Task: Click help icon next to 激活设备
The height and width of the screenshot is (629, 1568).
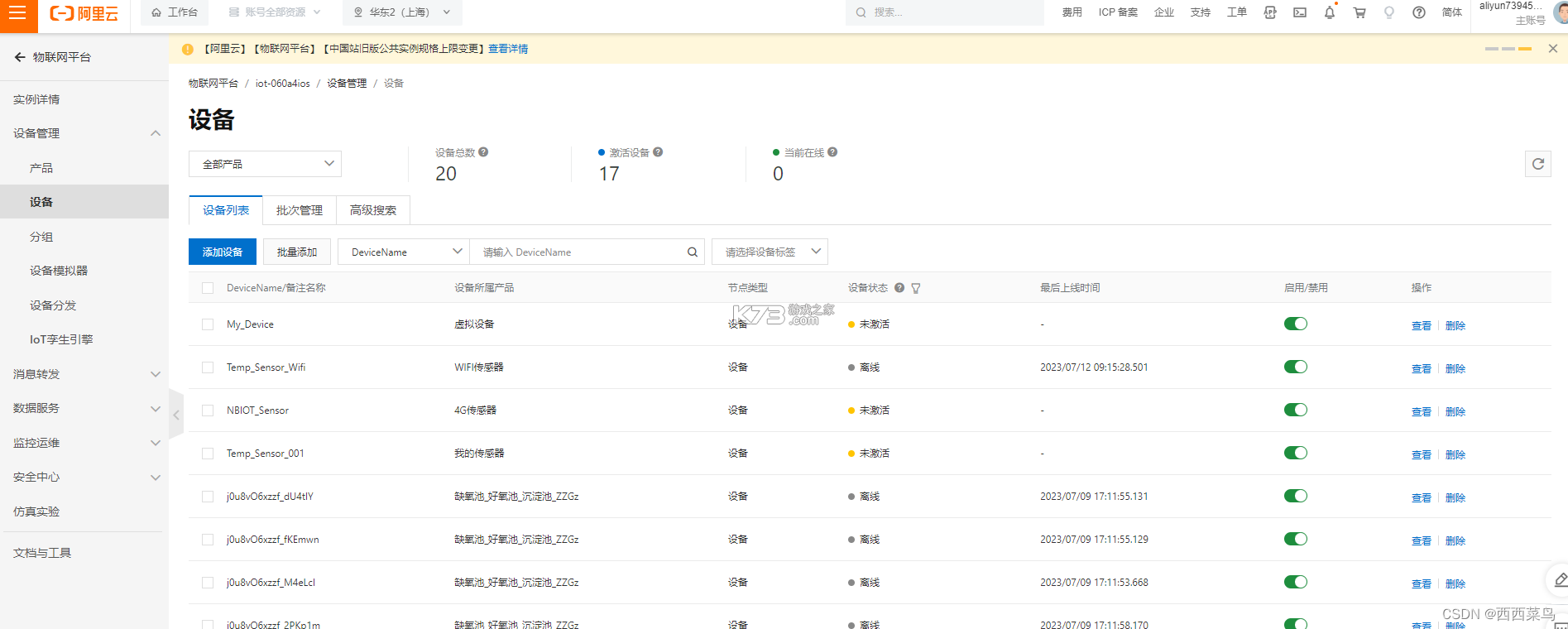Action: (658, 152)
